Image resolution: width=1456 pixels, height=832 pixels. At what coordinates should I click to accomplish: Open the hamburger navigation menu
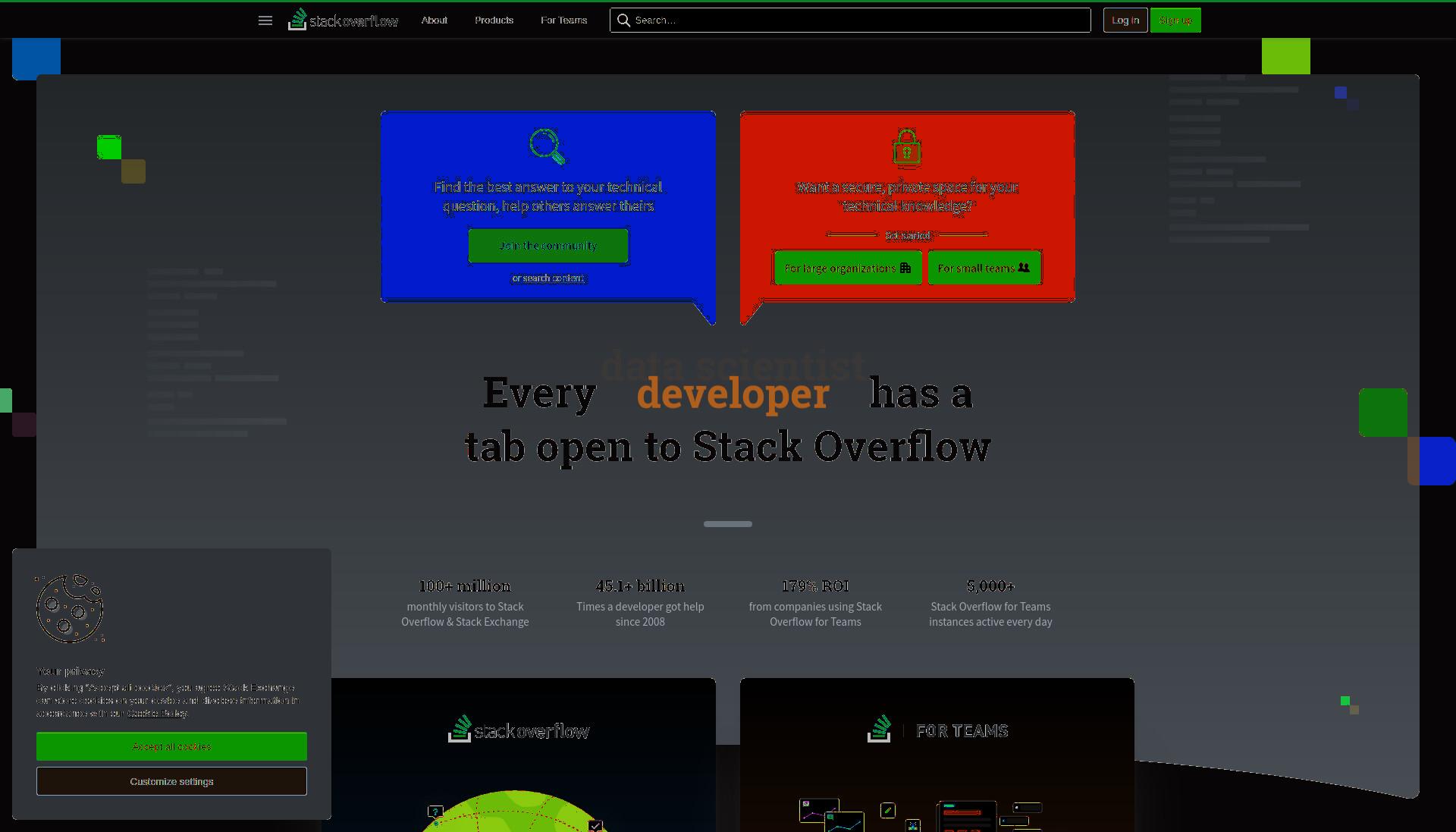coord(265,20)
